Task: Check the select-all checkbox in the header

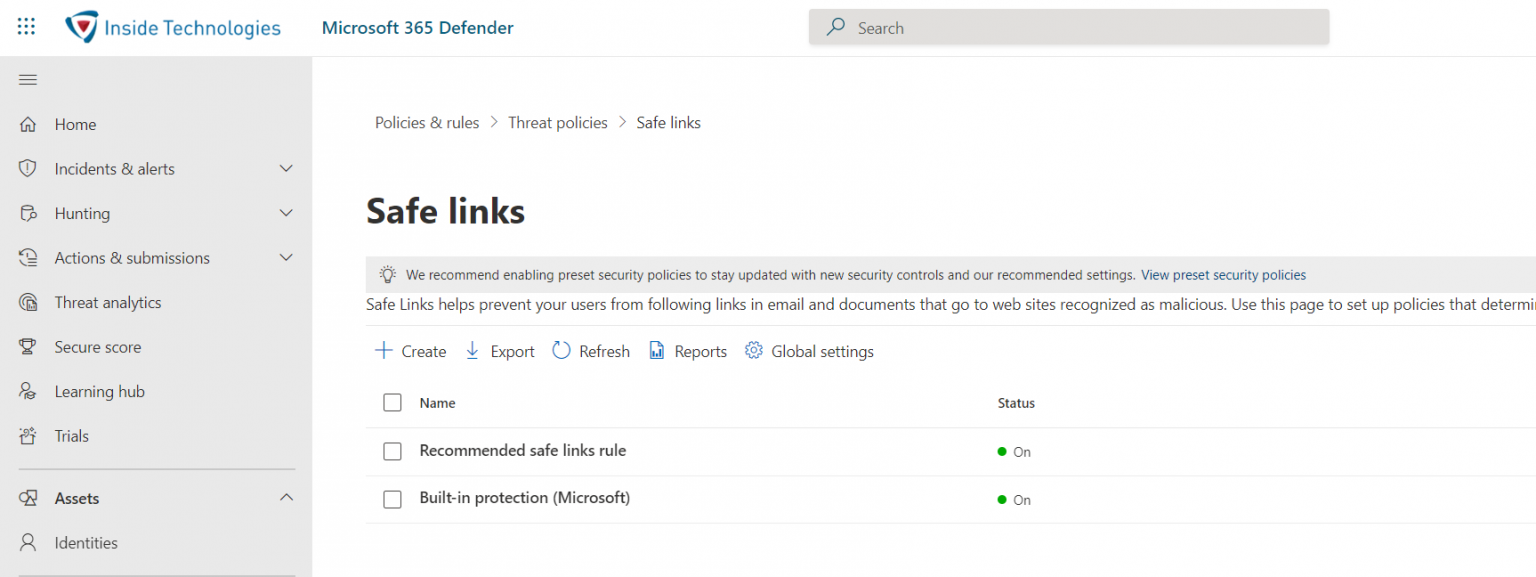Action: click(392, 402)
